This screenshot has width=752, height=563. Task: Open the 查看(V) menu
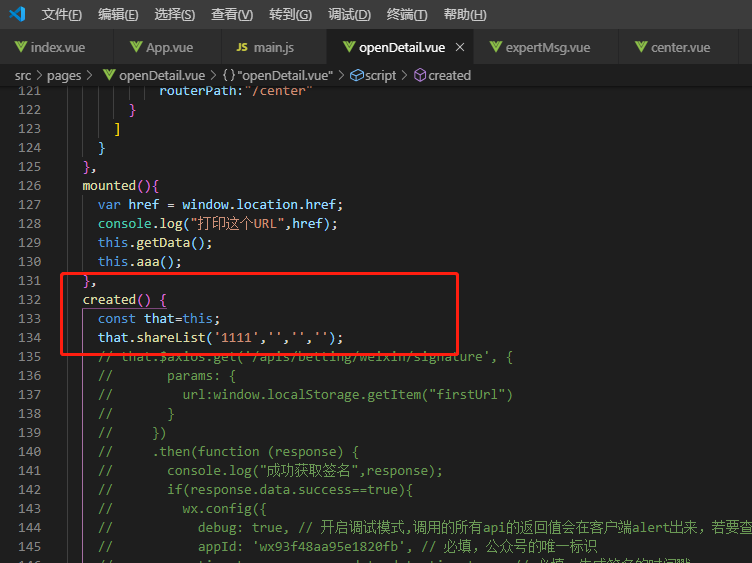[x=232, y=14]
